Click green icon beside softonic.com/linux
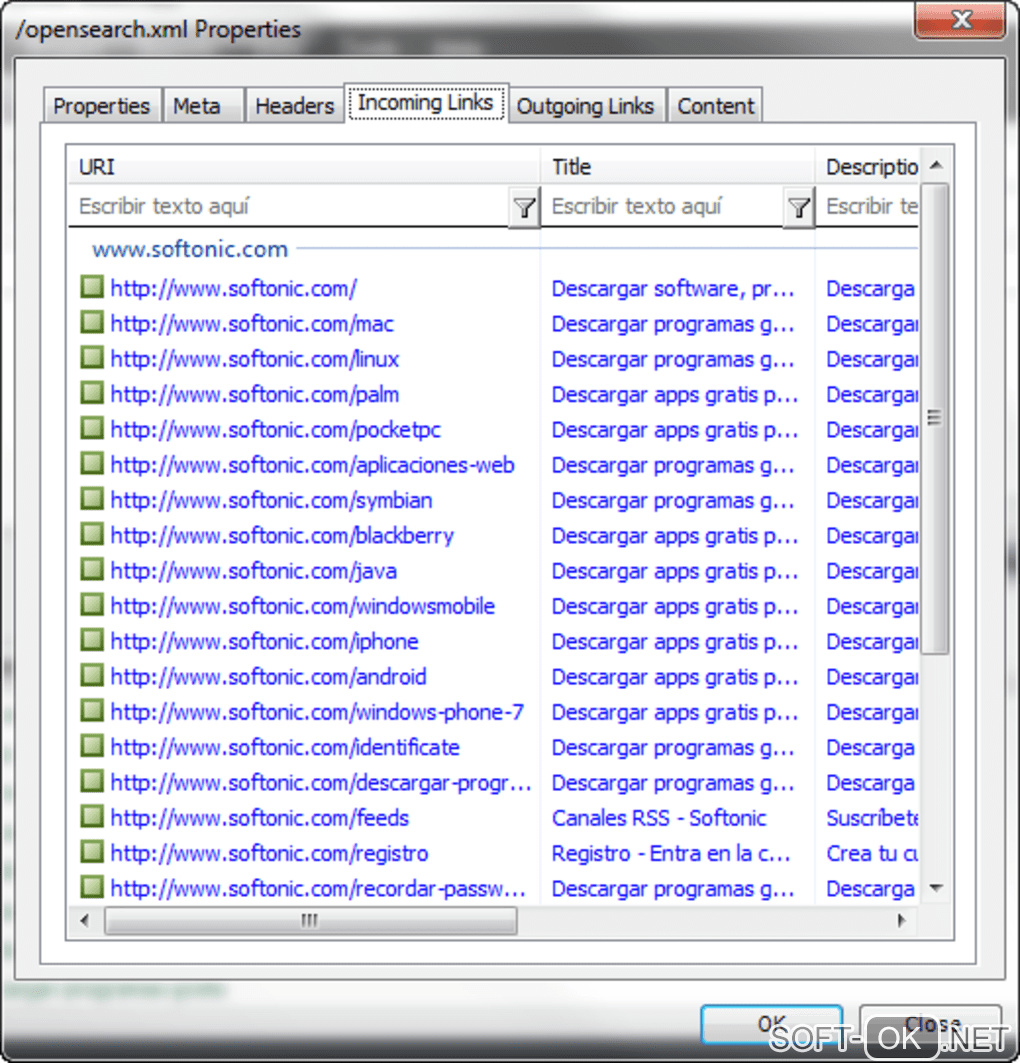The width and height of the screenshot is (1020, 1063). coord(91,358)
